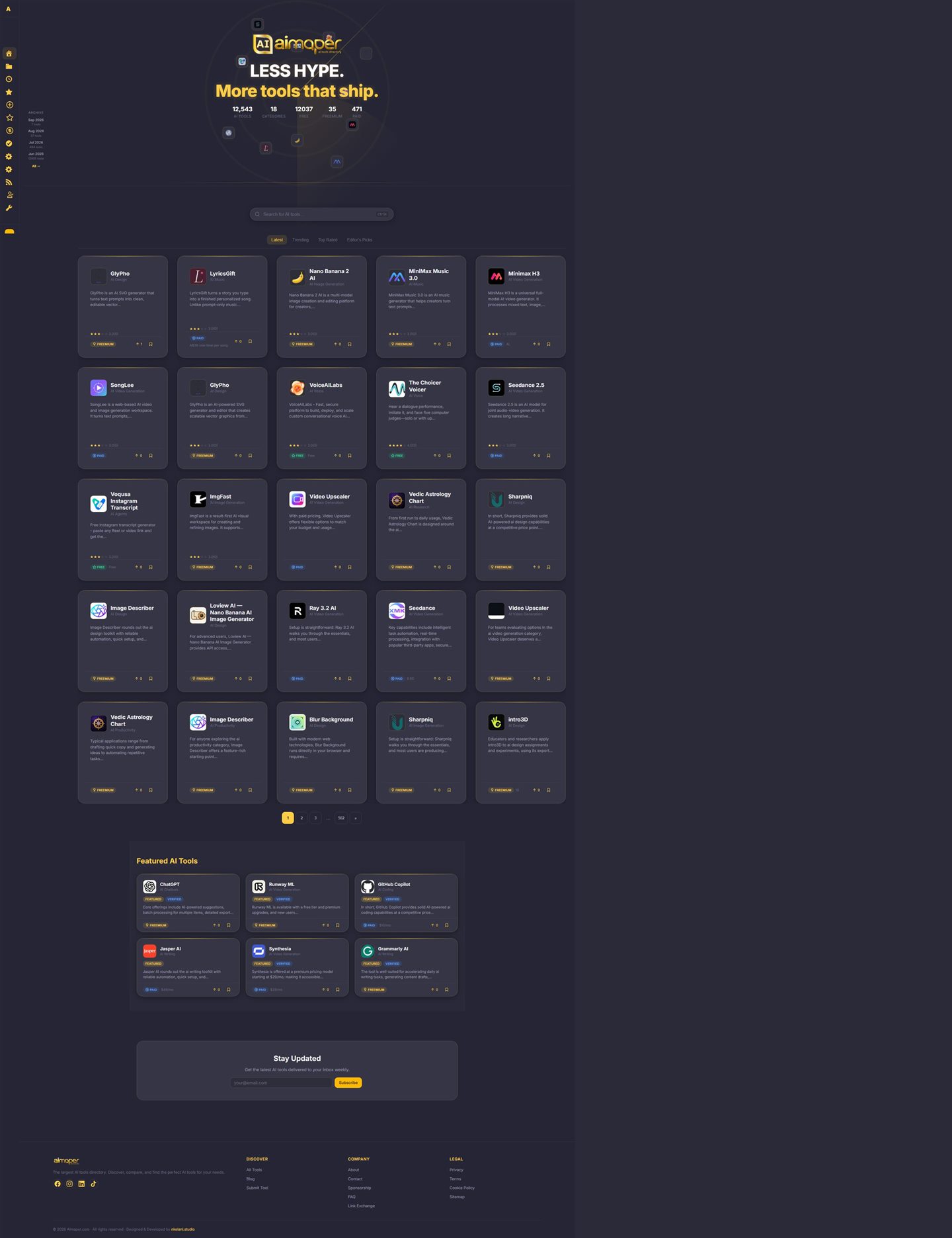The image size is (952, 1238).
Task: Click the Subscribe button
Action: pyautogui.click(x=348, y=1083)
